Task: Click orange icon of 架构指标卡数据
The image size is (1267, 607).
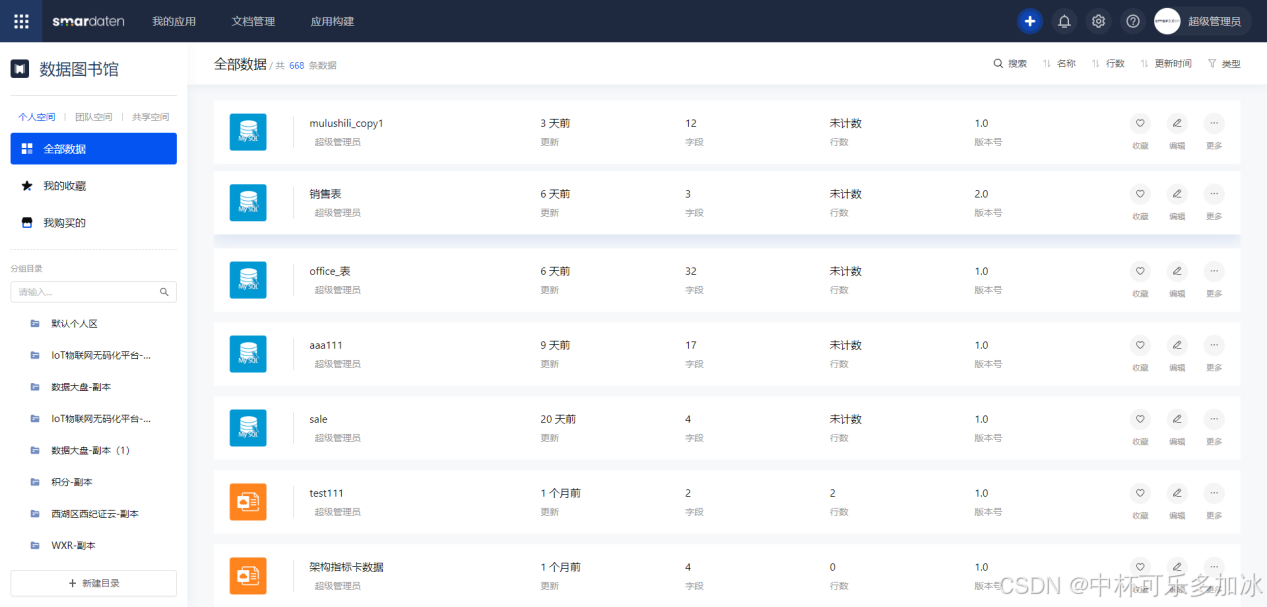Action: (248, 576)
